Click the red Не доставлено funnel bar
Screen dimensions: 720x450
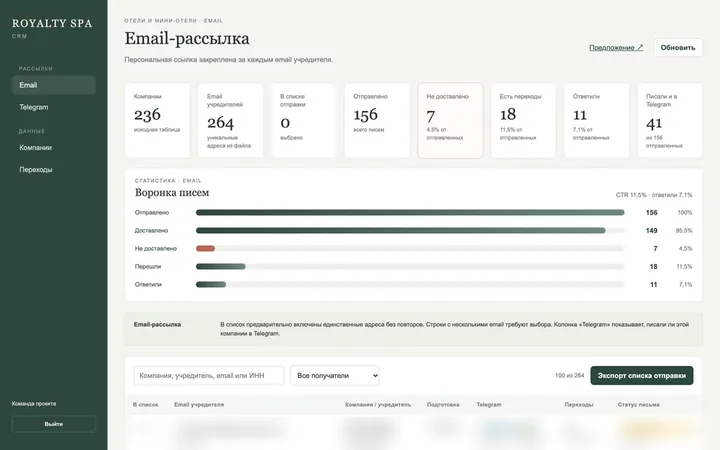click(205, 248)
